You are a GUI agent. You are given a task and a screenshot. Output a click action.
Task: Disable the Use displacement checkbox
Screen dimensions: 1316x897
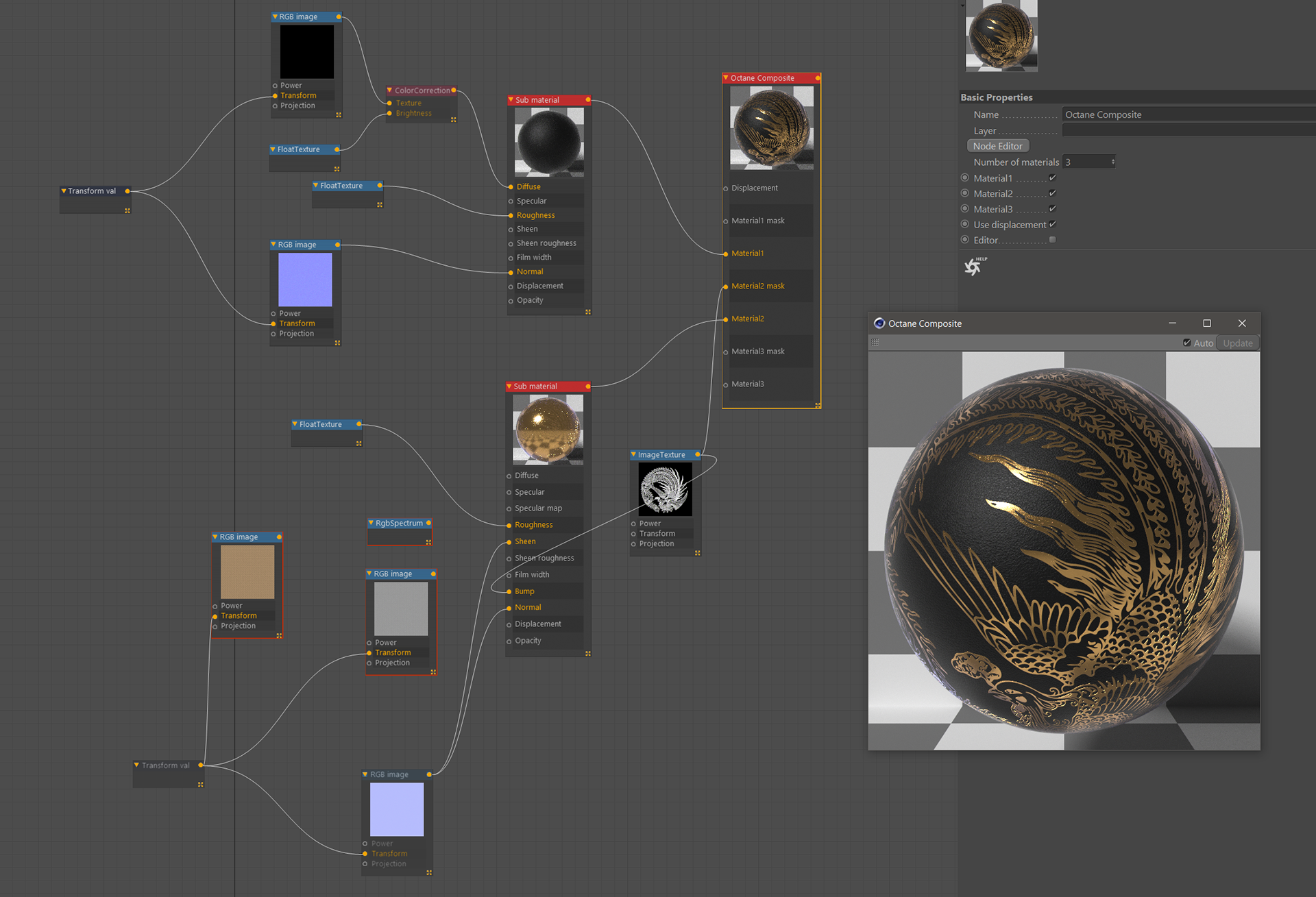[1052, 224]
